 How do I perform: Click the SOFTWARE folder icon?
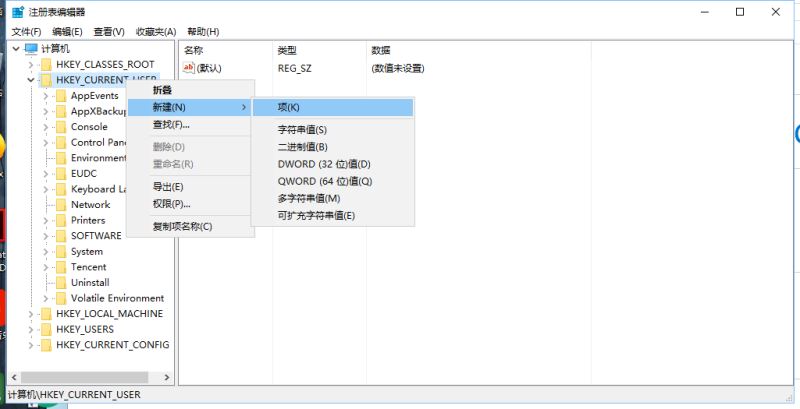click(61, 236)
